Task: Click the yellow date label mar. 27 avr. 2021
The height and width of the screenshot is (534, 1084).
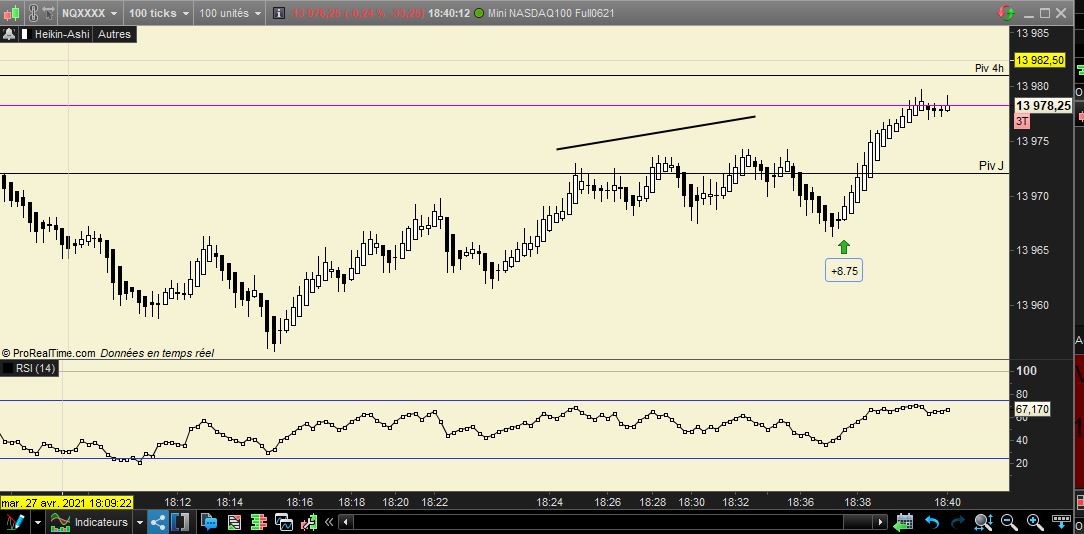Action: tap(67, 502)
